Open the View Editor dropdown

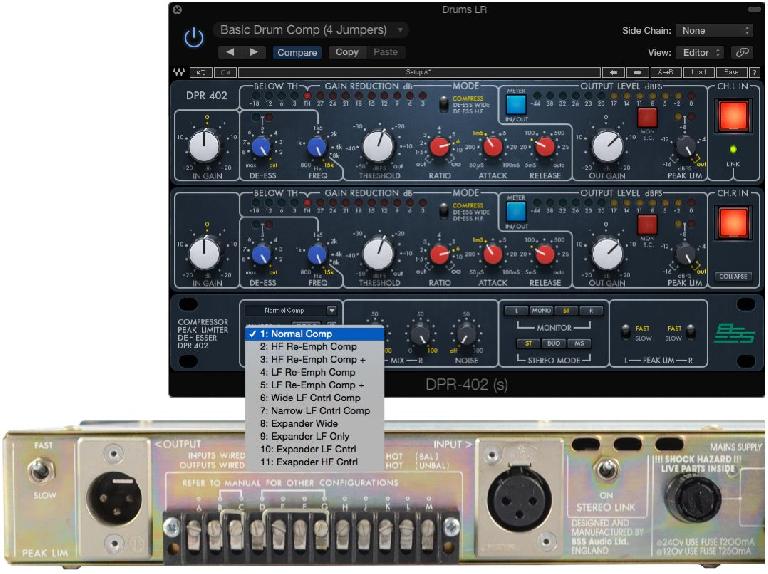pyautogui.click(x=699, y=52)
